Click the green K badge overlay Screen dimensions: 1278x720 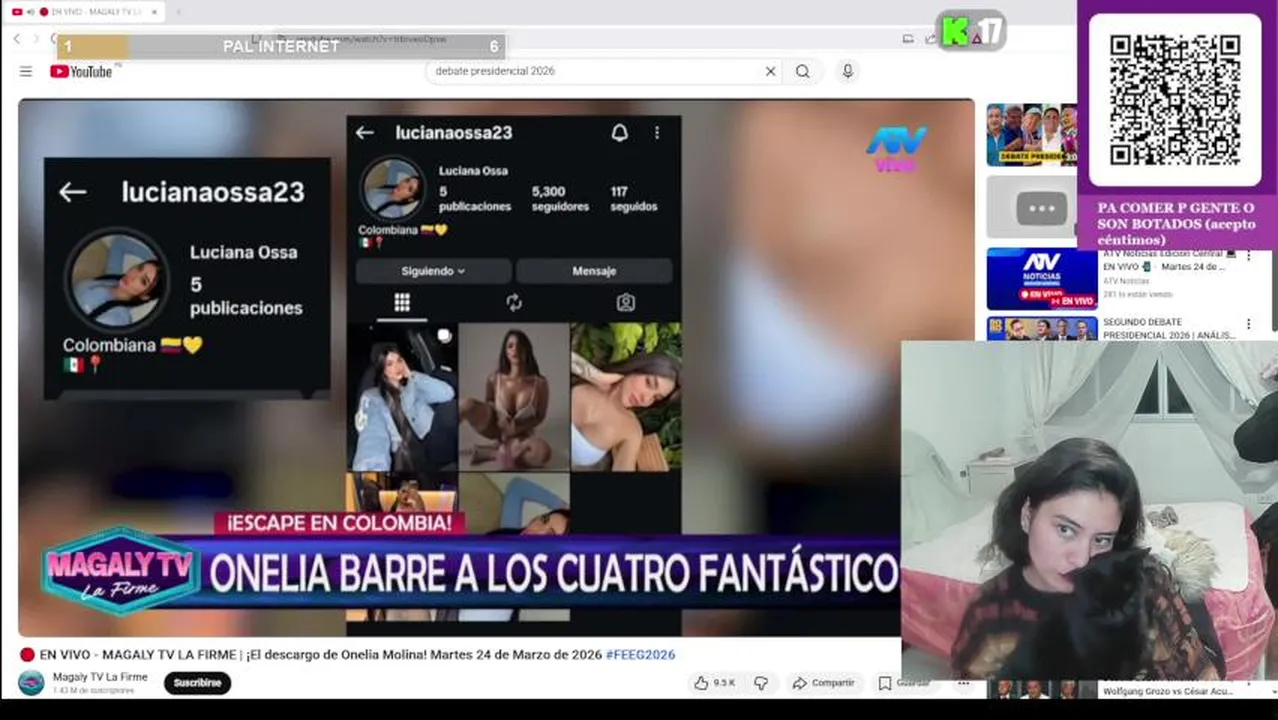pyautogui.click(x=971, y=31)
